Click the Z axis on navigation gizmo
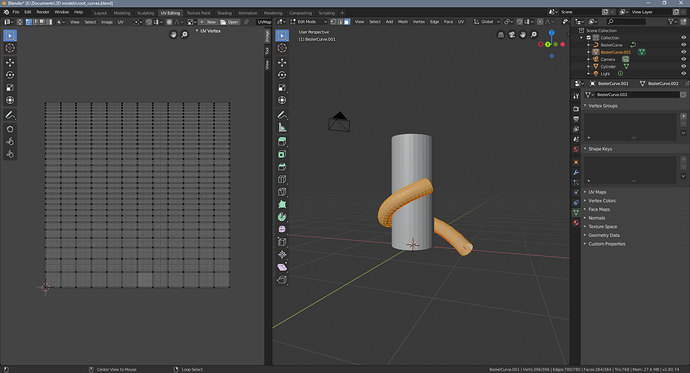The image size is (690, 373). coord(551,33)
